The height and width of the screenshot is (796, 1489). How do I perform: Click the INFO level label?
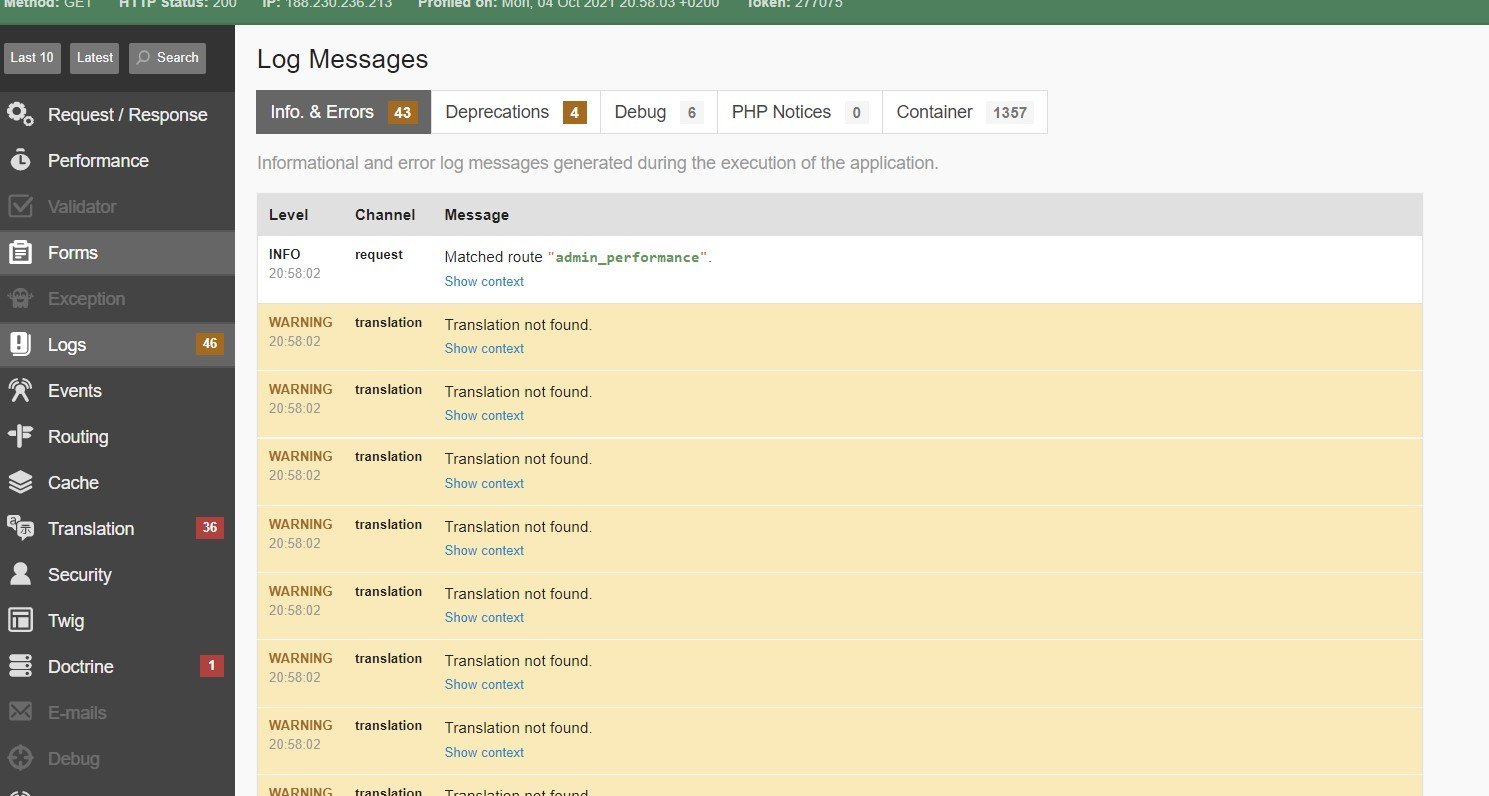pos(285,255)
